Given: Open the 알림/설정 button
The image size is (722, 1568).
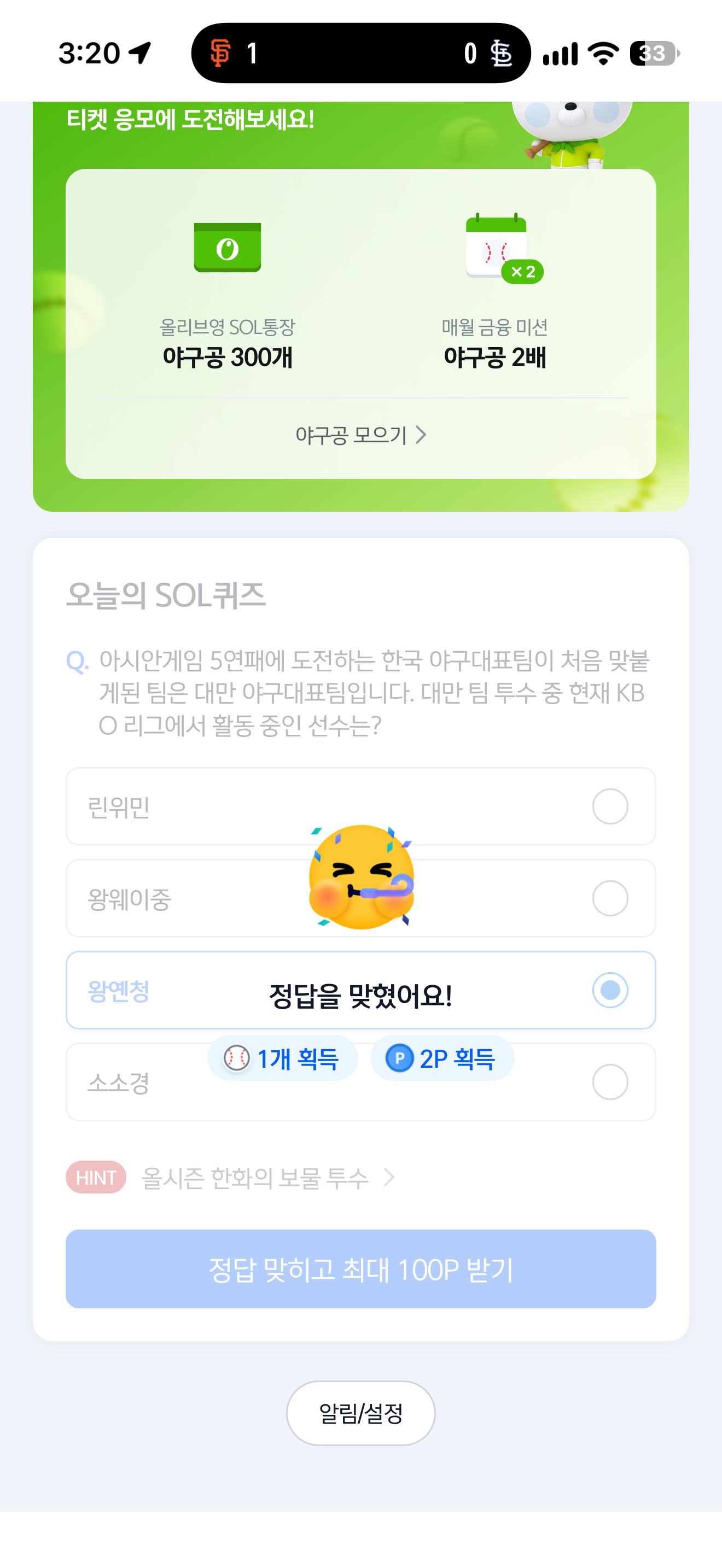Looking at the screenshot, I should point(361,1413).
